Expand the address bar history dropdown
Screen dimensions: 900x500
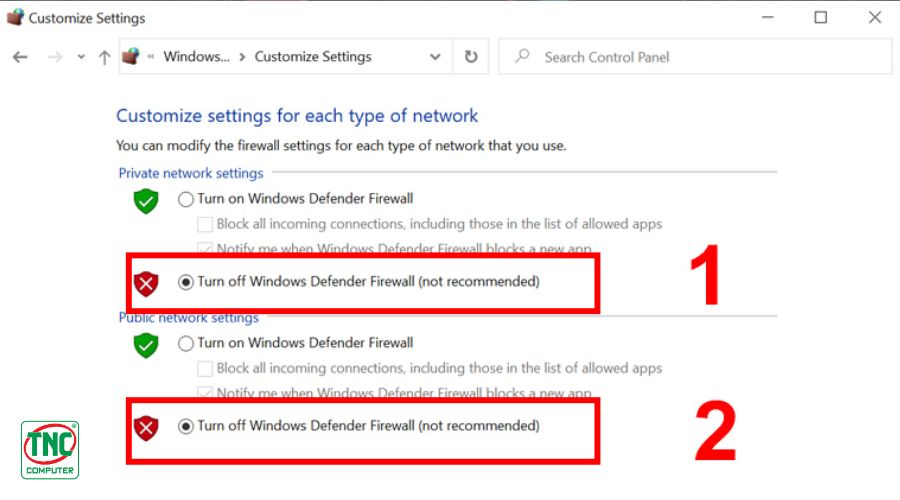(x=435, y=57)
